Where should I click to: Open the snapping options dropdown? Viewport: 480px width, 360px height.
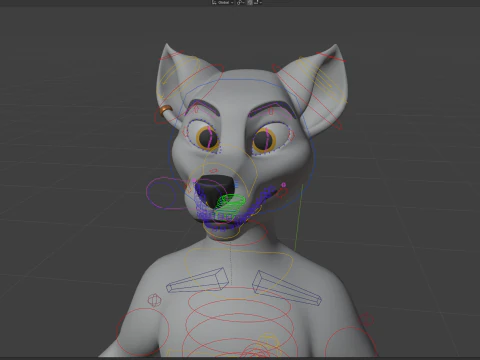point(258,2)
